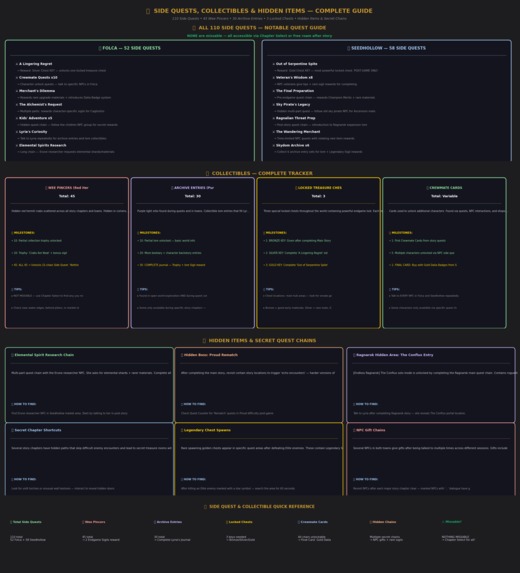Click the green 'Missable?' quick reference label
This screenshot has height=573, width=520.
pos(453,522)
